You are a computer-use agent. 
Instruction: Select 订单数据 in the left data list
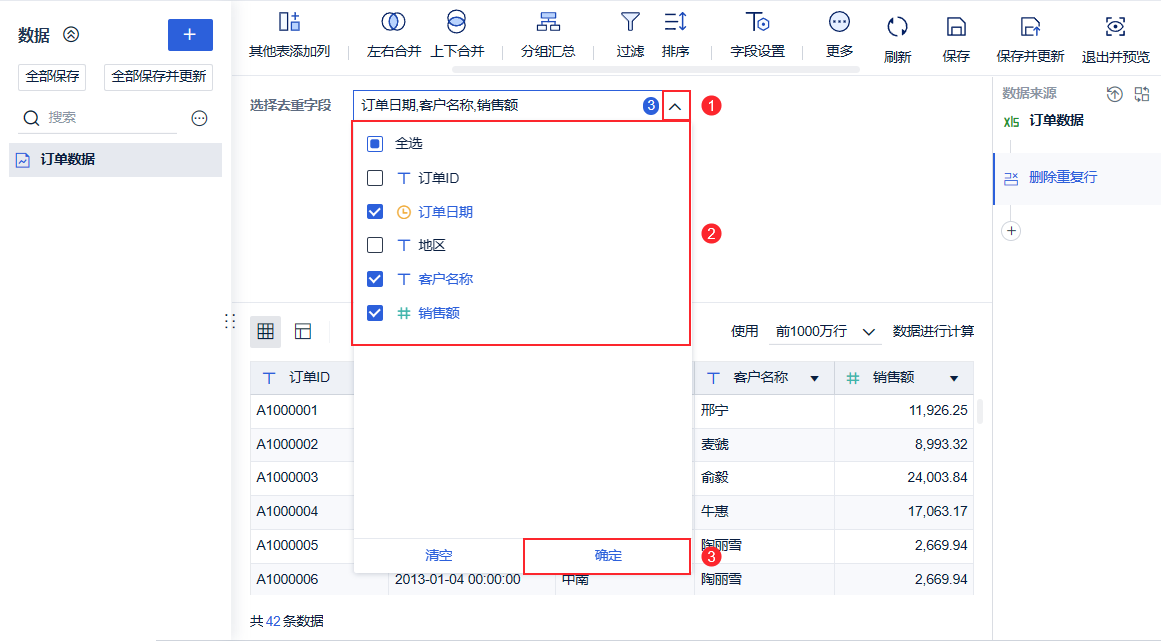click(116, 160)
